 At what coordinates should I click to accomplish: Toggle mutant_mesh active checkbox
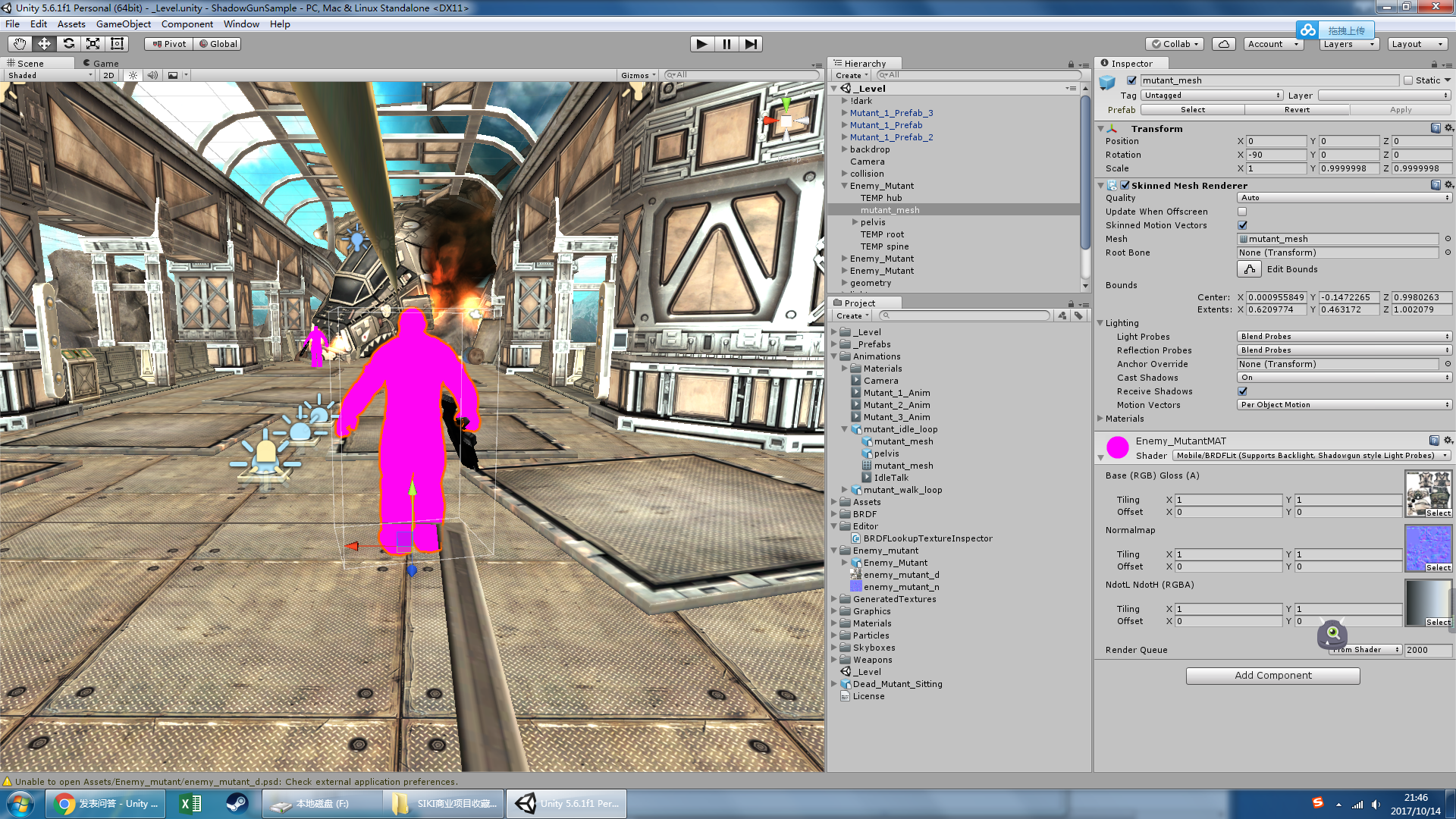point(1131,80)
